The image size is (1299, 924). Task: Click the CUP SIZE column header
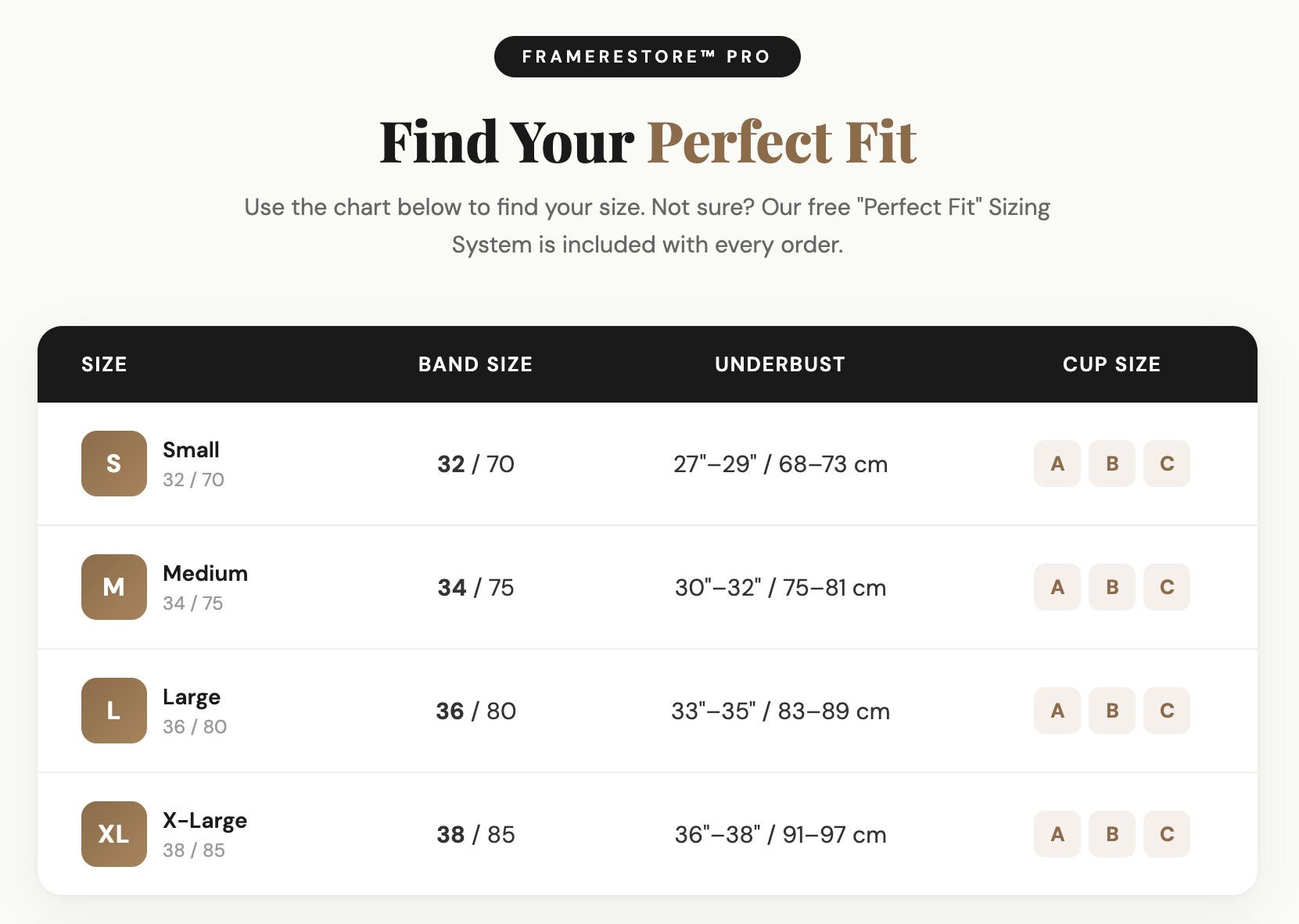[1111, 364]
